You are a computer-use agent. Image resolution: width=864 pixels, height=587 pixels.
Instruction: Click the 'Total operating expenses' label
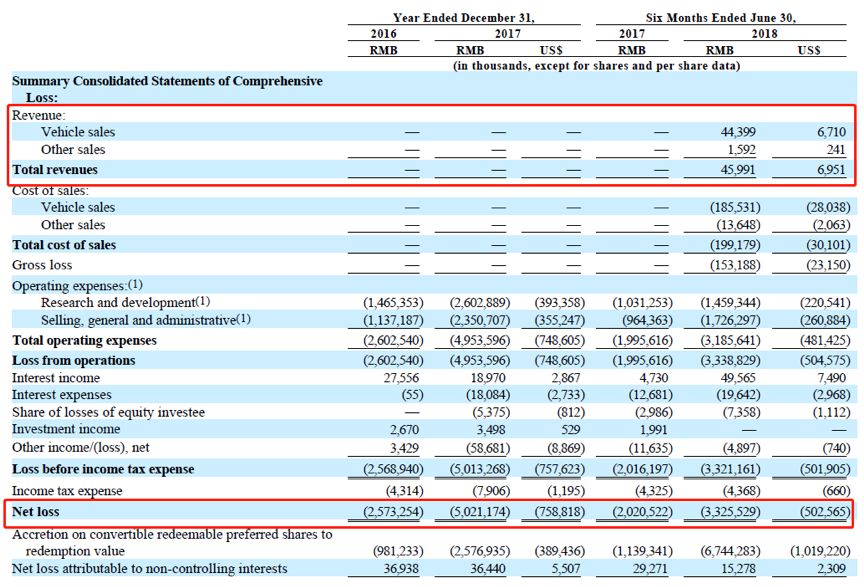click(x=84, y=341)
